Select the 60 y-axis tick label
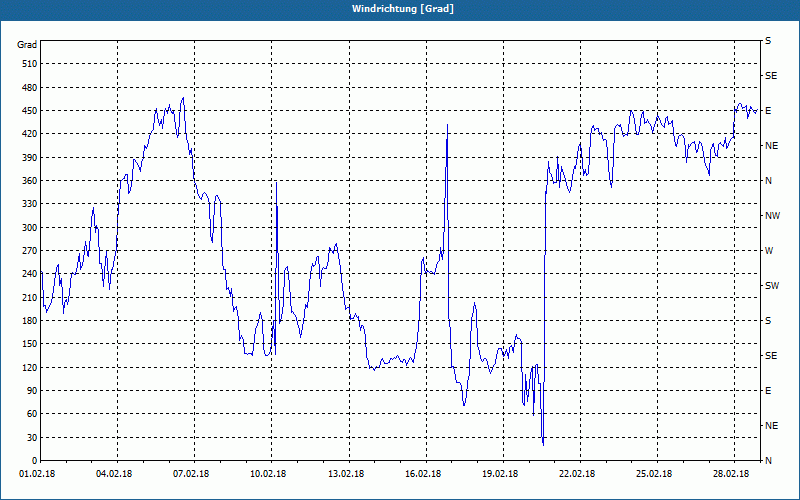800x500 pixels. pyautogui.click(x=32, y=414)
